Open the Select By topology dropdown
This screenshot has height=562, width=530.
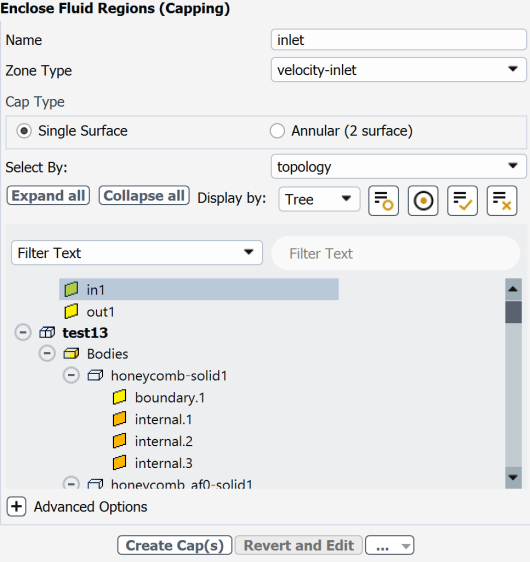point(398,167)
